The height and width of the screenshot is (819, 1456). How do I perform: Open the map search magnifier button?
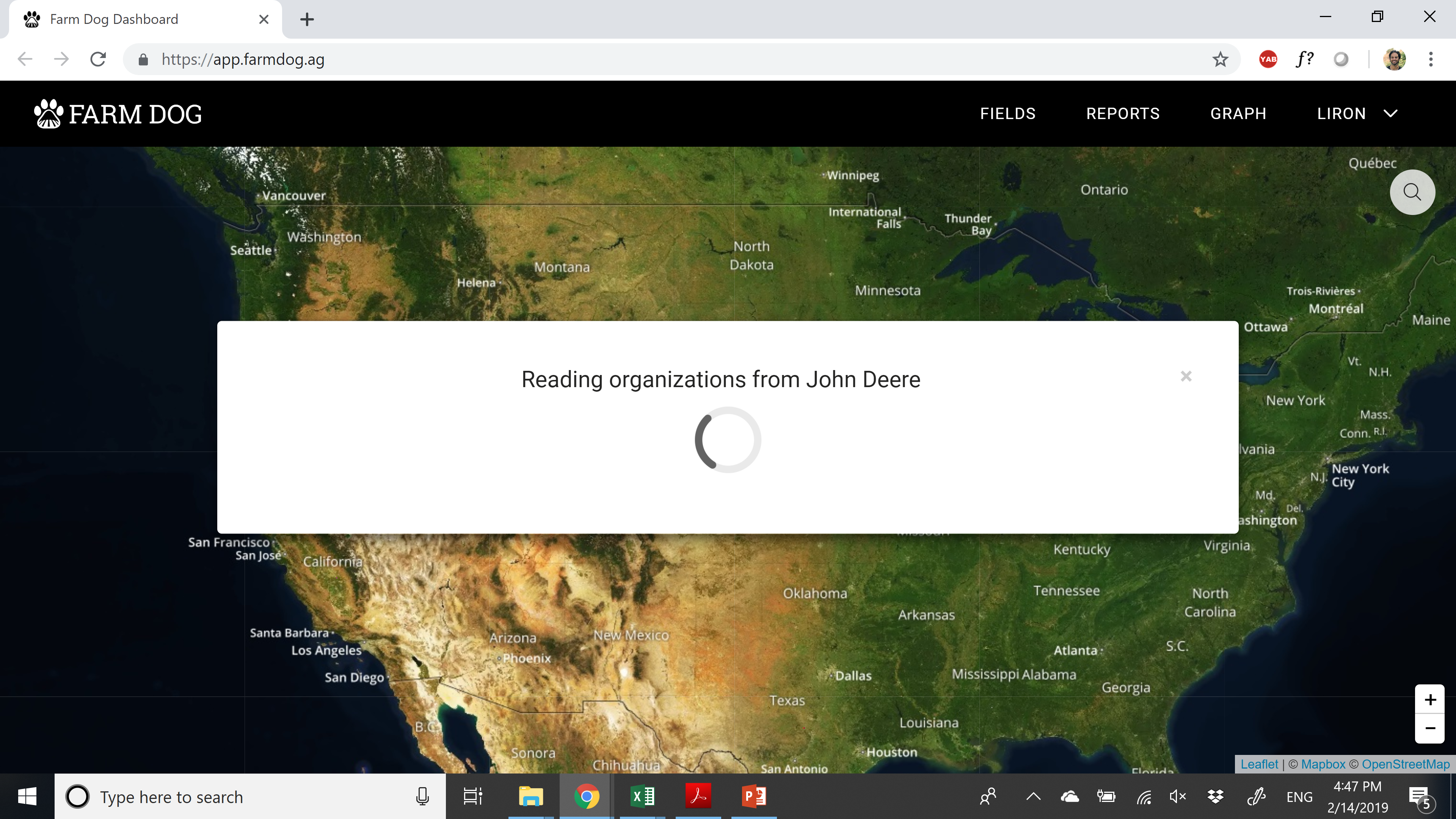click(x=1412, y=192)
